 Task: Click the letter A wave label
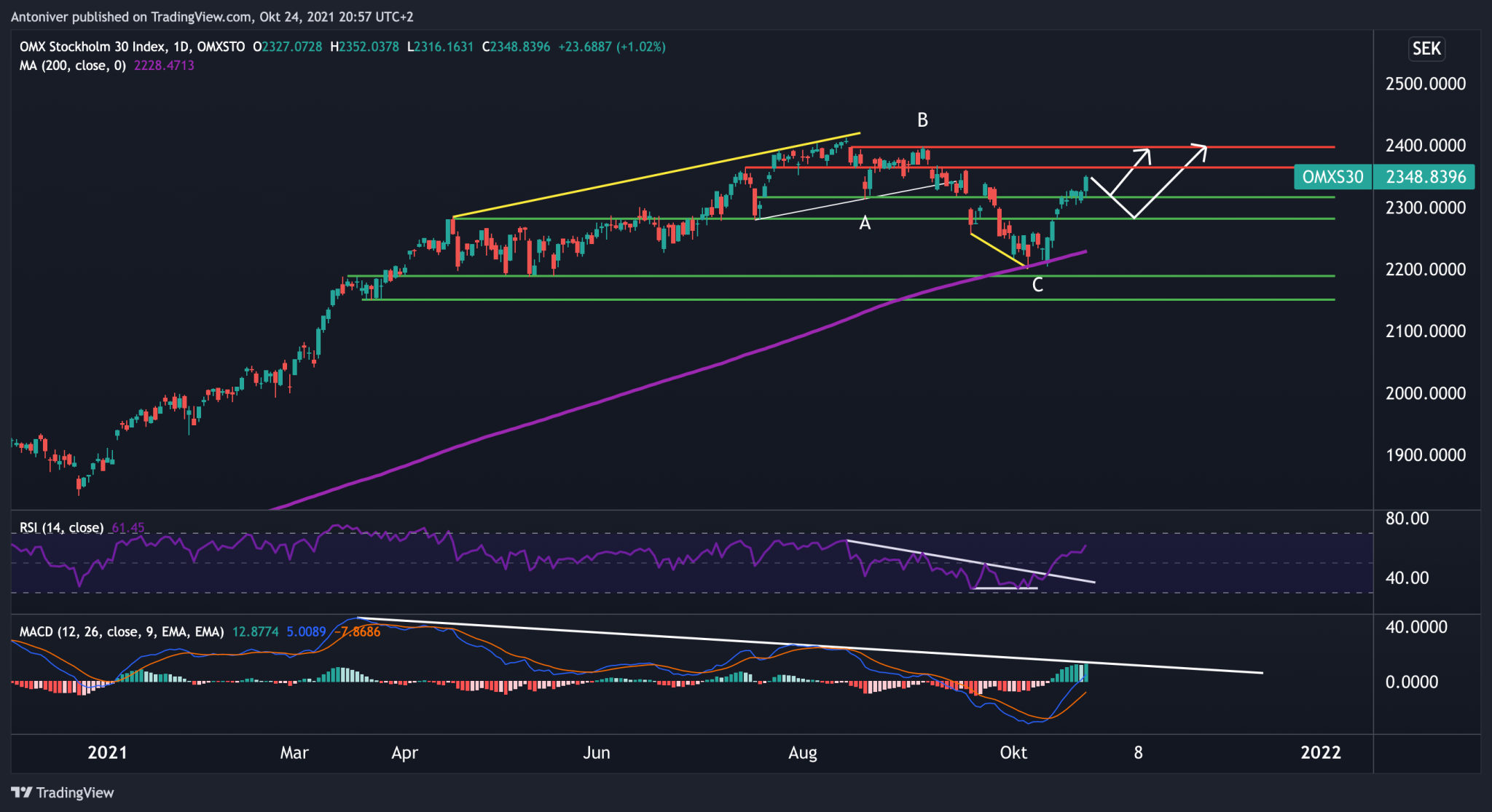click(865, 223)
